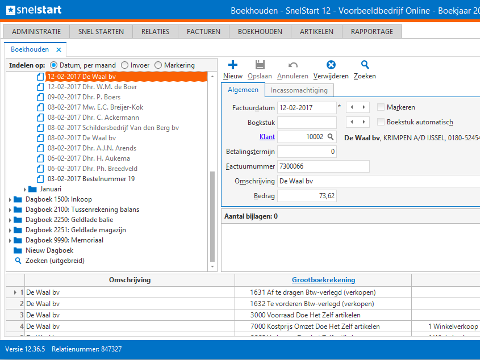This screenshot has width=480, height=360.
Task: Click tree scrollbar down arrow
Action: (x=212, y=267)
